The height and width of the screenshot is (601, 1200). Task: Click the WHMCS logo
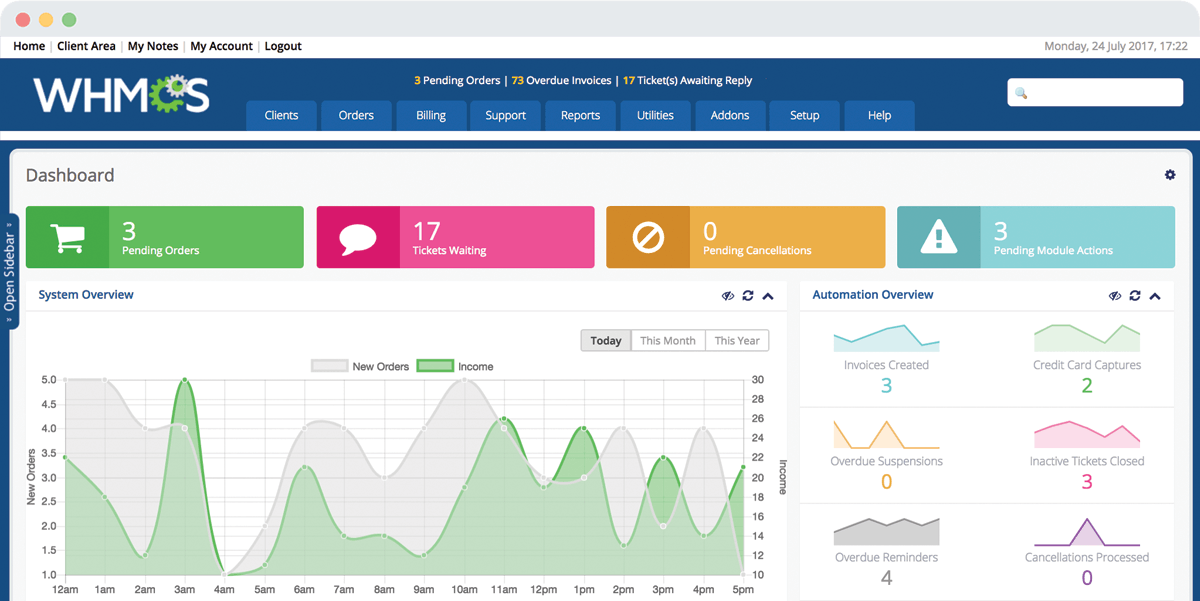click(x=121, y=95)
